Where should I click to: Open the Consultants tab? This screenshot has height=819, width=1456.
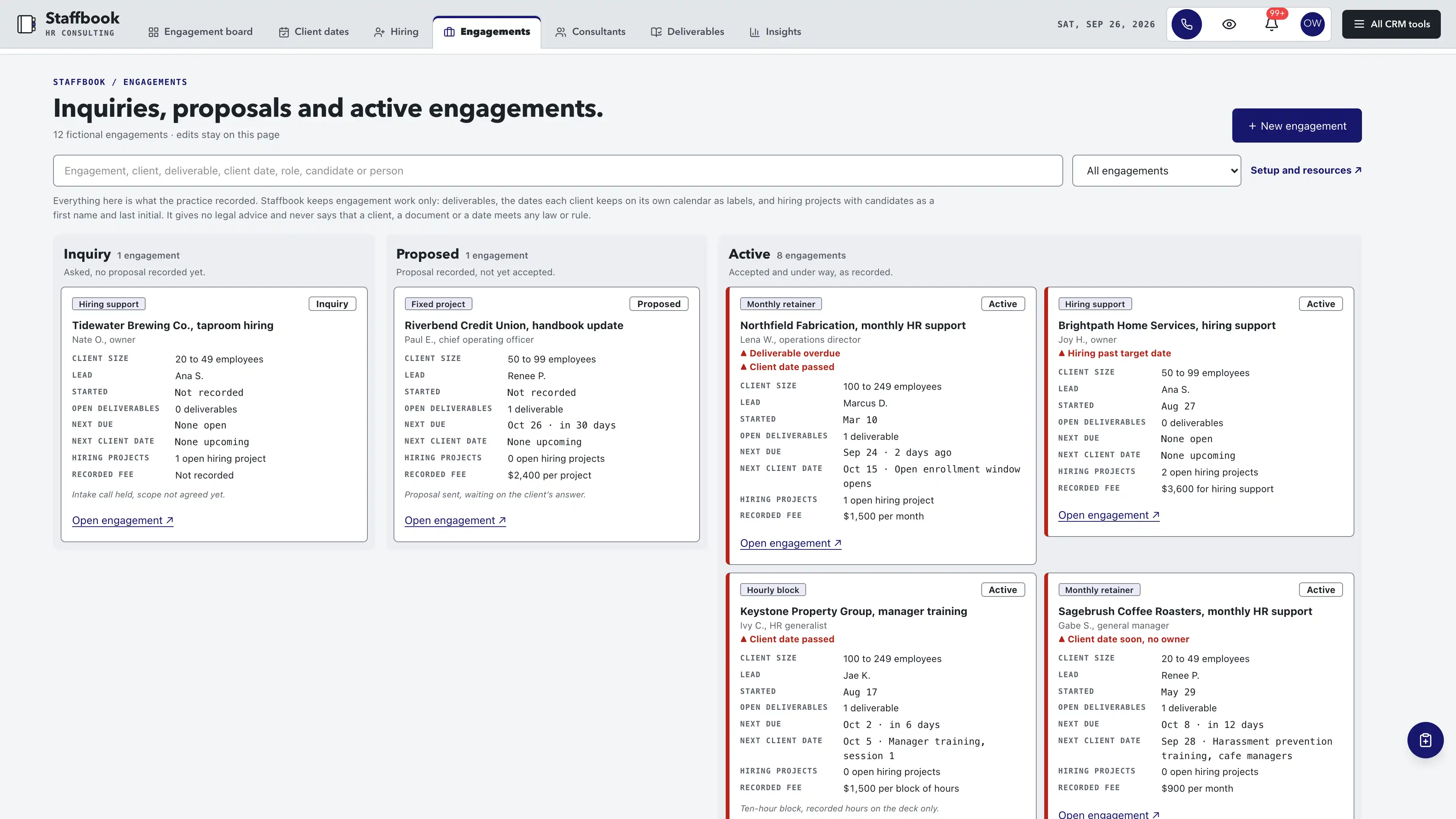[x=590, y=31]
